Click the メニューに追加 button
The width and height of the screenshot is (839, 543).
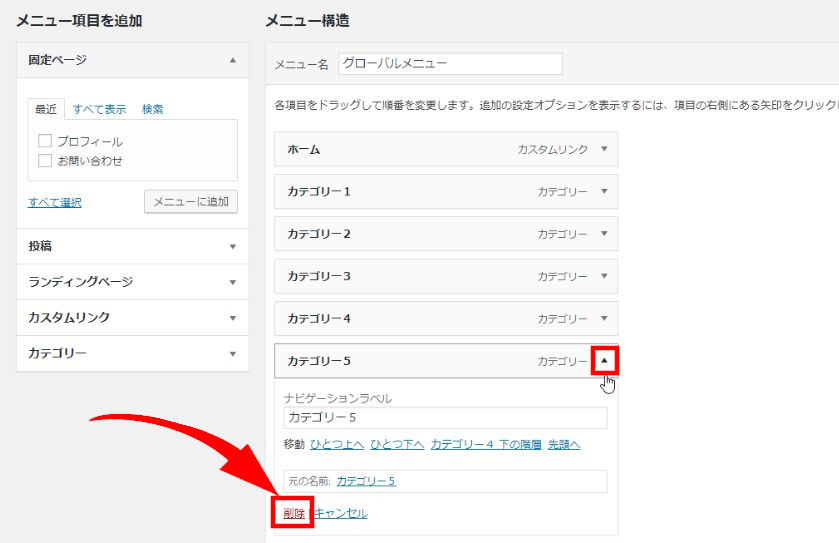[191, 202]
